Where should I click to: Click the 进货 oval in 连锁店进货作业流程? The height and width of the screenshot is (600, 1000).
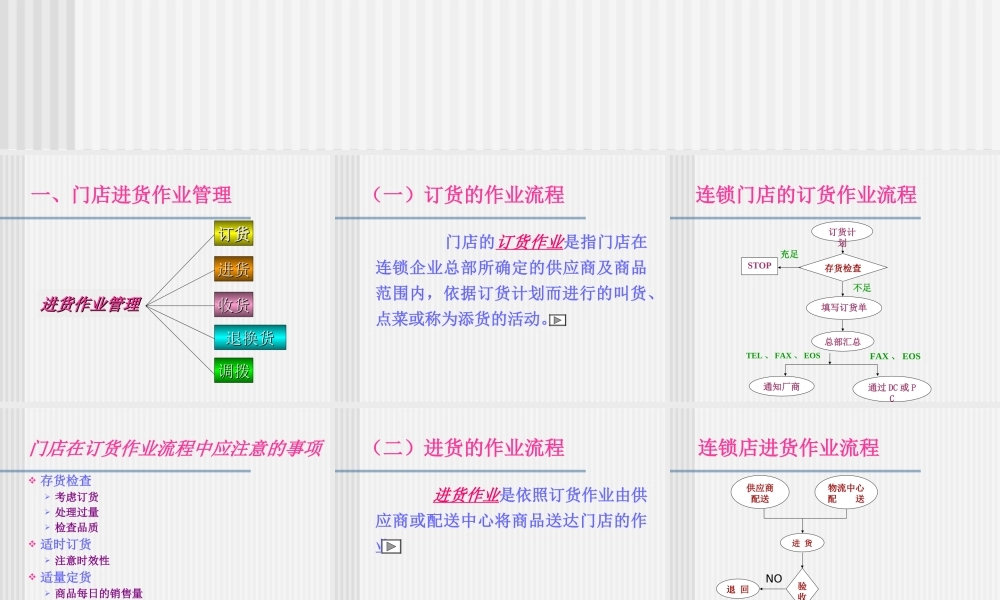(x=802, y=543)
